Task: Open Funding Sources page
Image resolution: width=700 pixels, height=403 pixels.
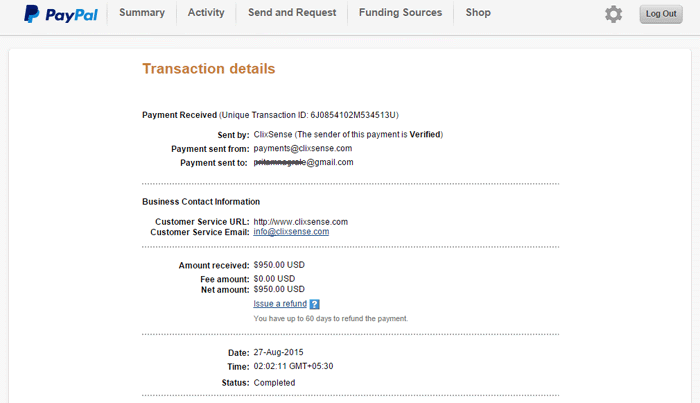Action: (400, 12)
